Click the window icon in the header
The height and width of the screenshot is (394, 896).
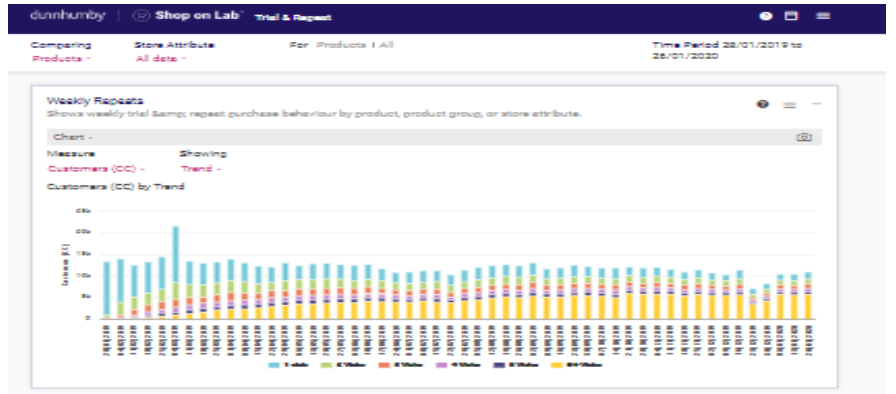click(791, 16)
